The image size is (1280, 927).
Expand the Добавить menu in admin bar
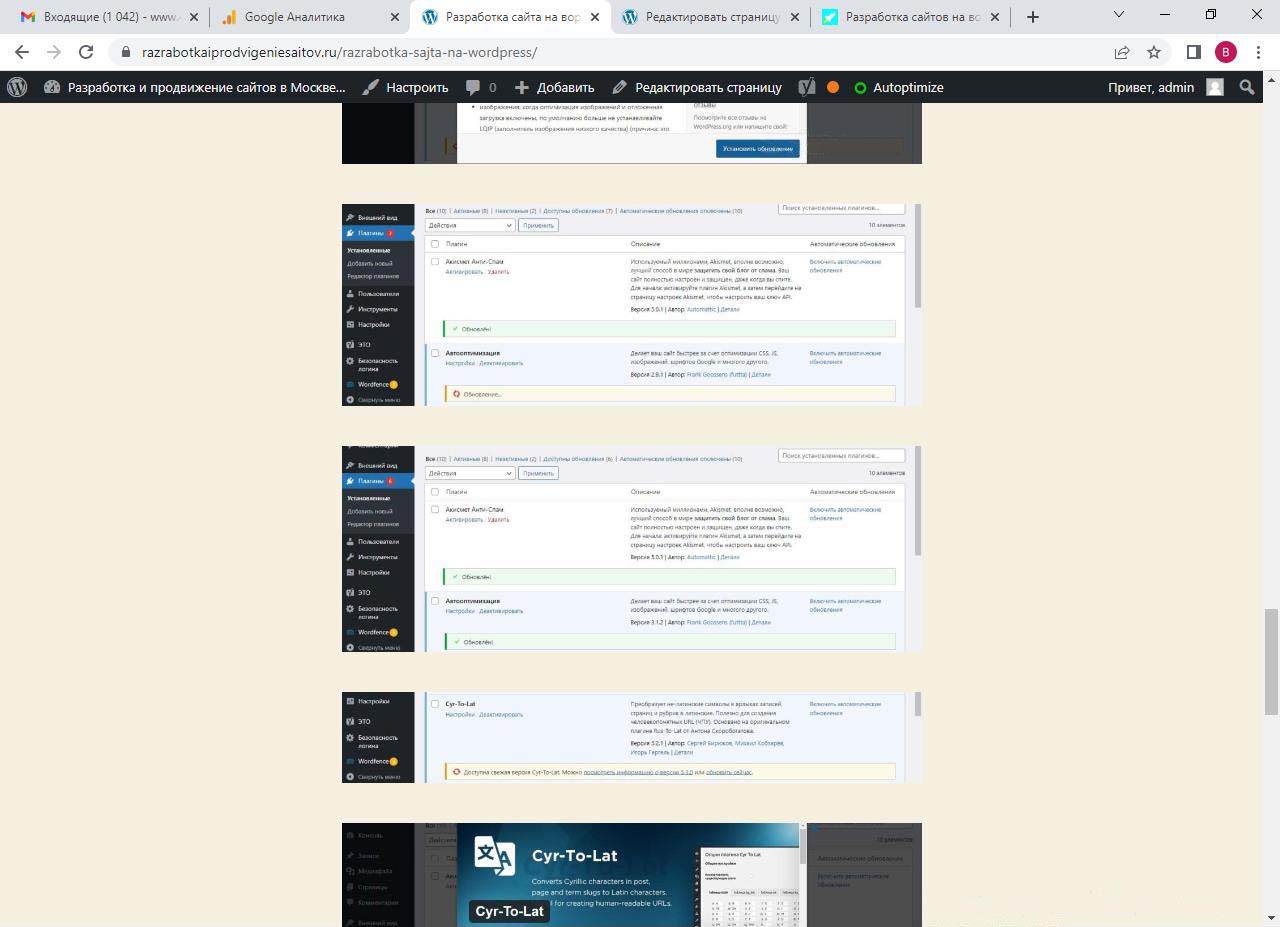coord(554,87)
